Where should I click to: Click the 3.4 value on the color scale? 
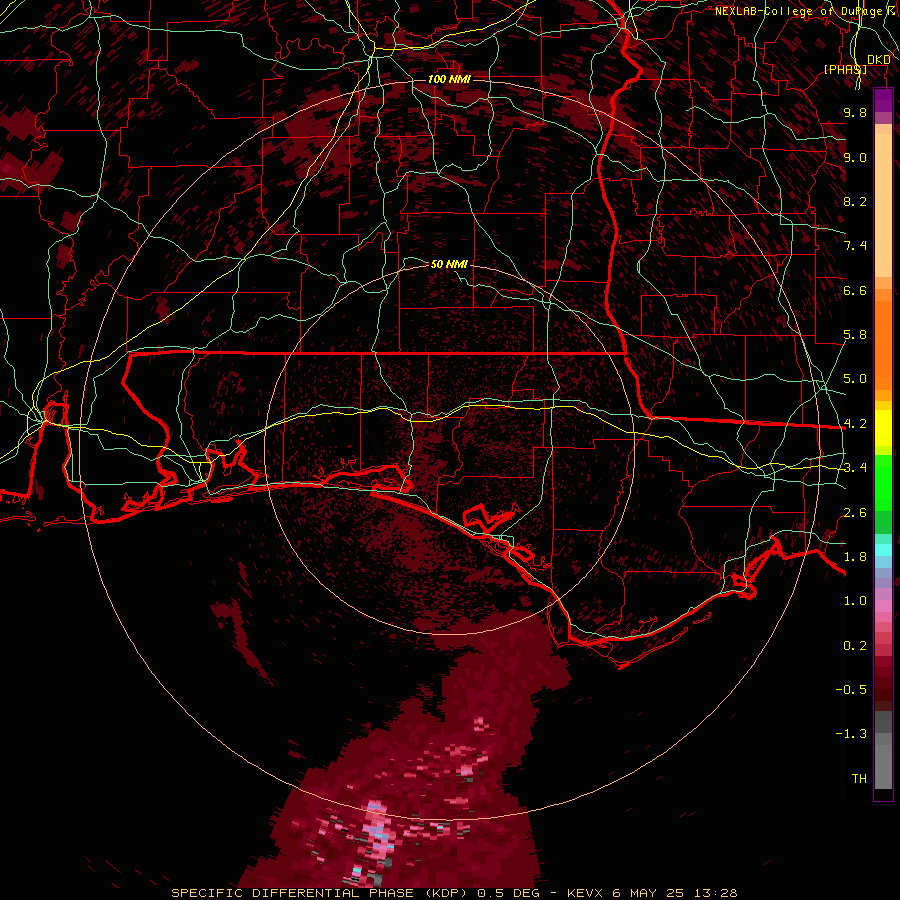pos(855,468)
